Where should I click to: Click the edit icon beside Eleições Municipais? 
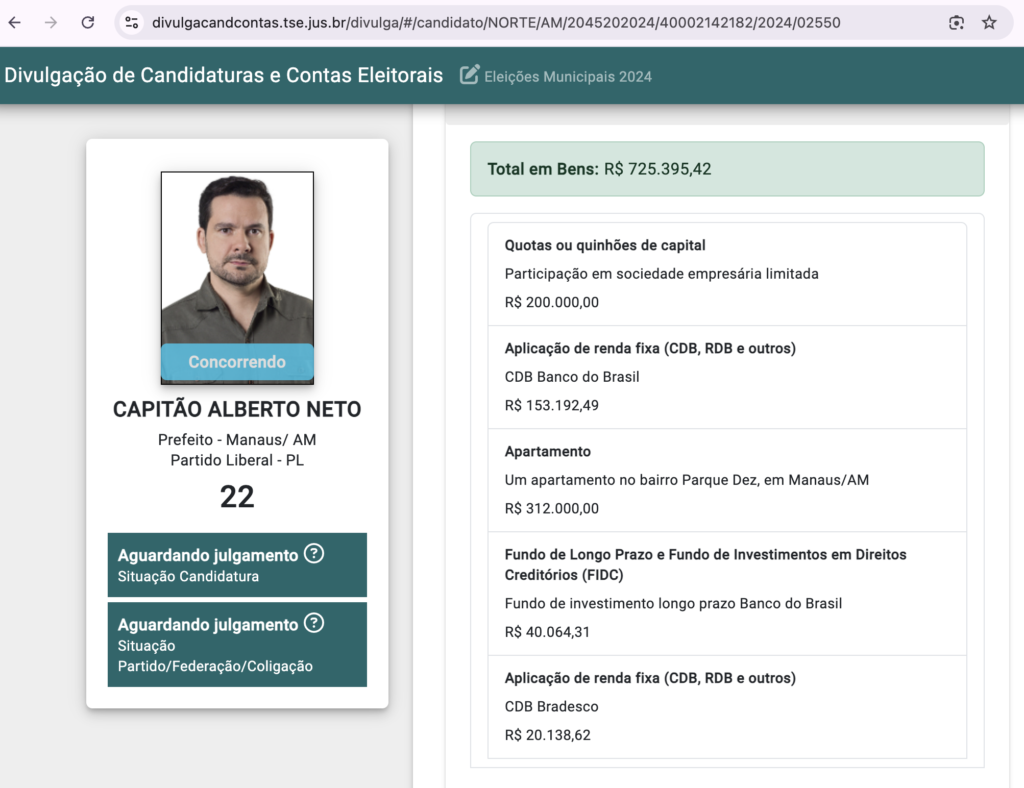[x=469, y=75]
